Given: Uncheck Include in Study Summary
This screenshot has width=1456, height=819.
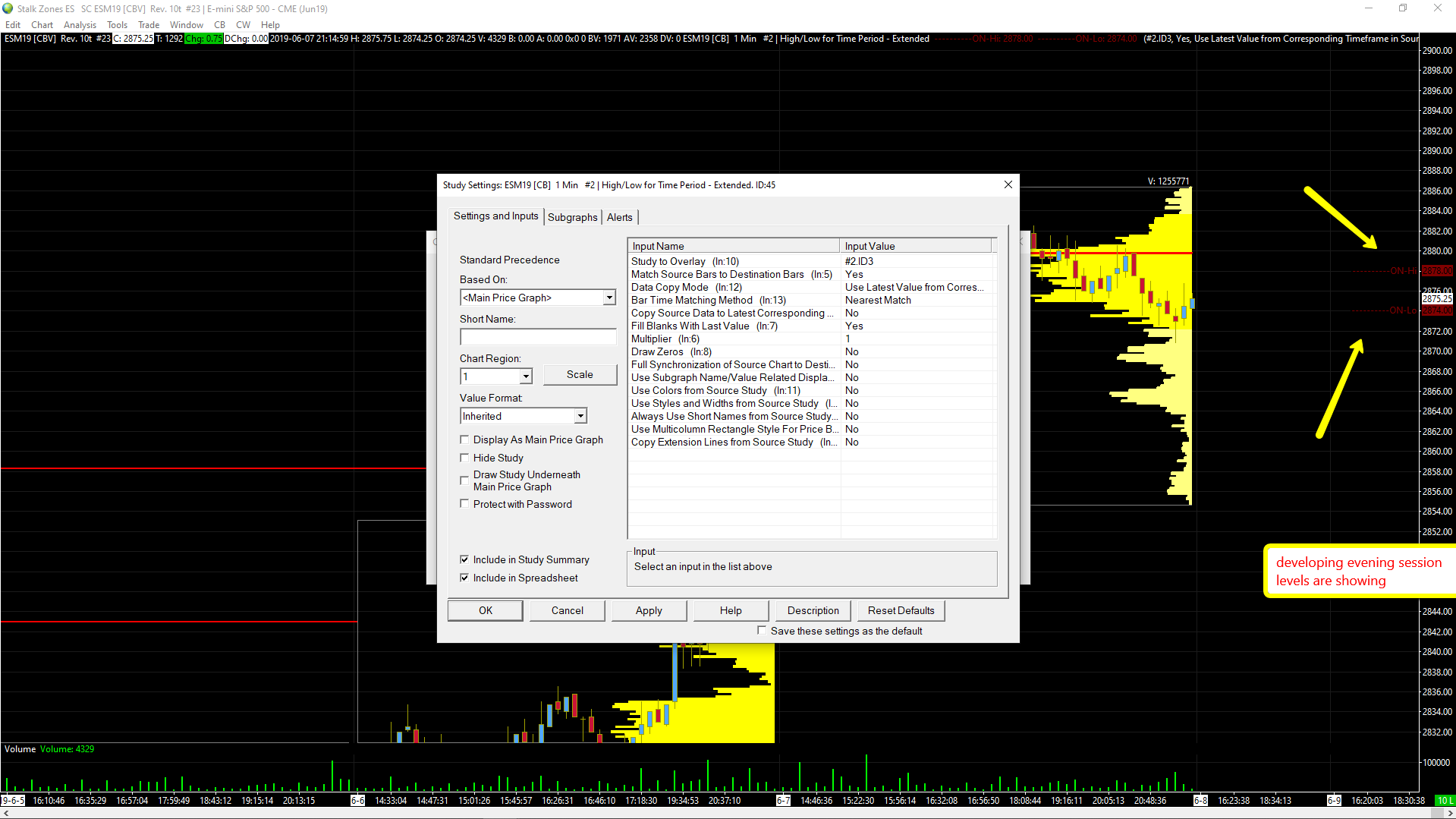Looking at the screenshot, I should pos(464,559).
